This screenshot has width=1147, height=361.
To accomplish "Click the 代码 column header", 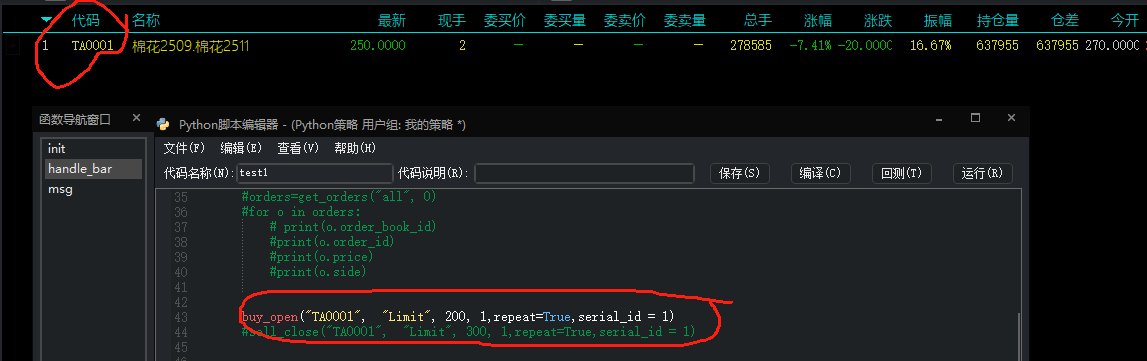I will point(86,20).
